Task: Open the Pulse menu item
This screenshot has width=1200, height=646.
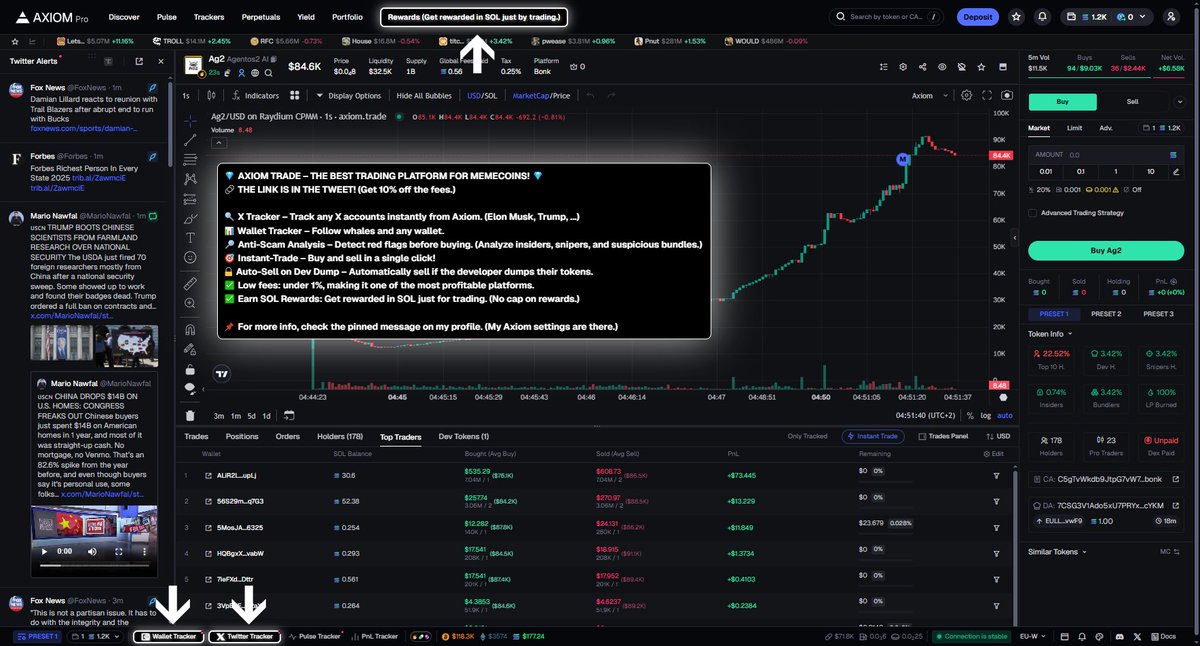Action: tap(167, 17)
